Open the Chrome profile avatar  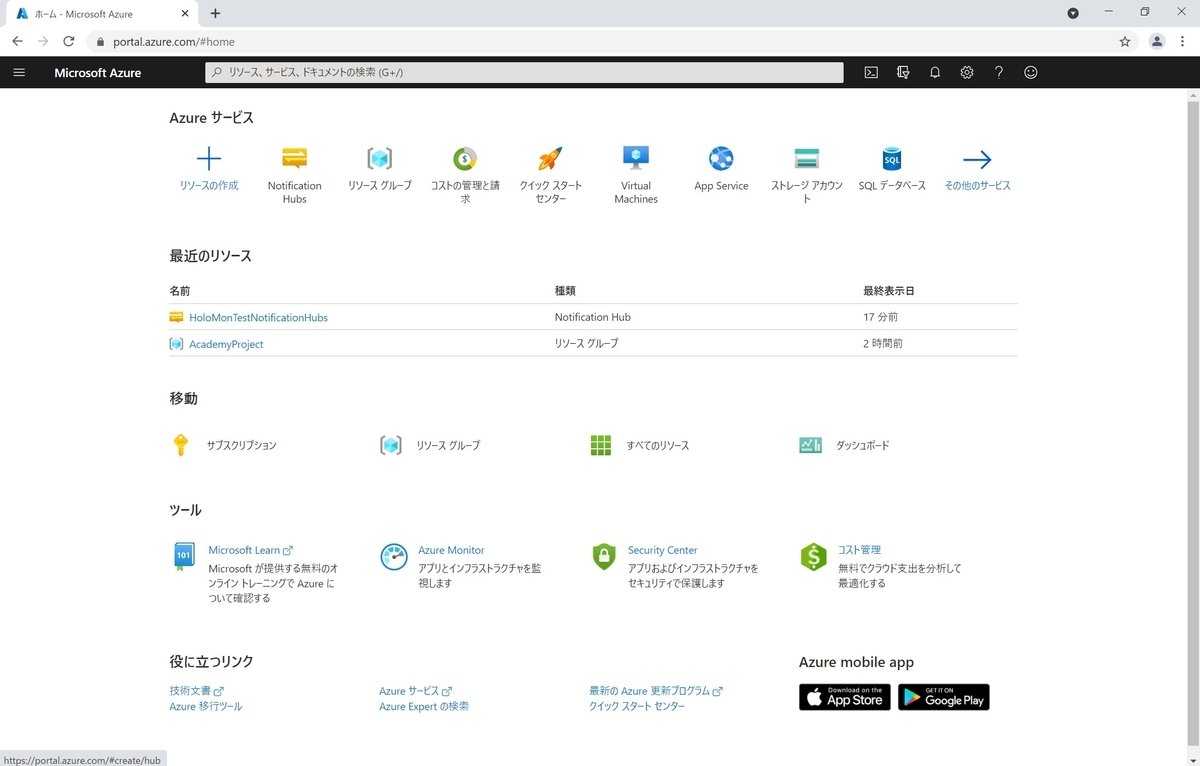[1157, 41]
